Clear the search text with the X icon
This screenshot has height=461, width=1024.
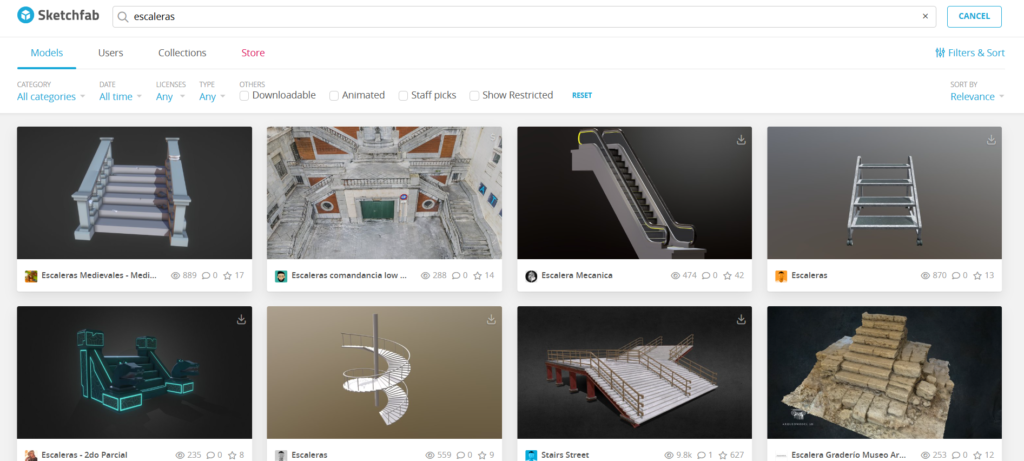click(925, 16)
